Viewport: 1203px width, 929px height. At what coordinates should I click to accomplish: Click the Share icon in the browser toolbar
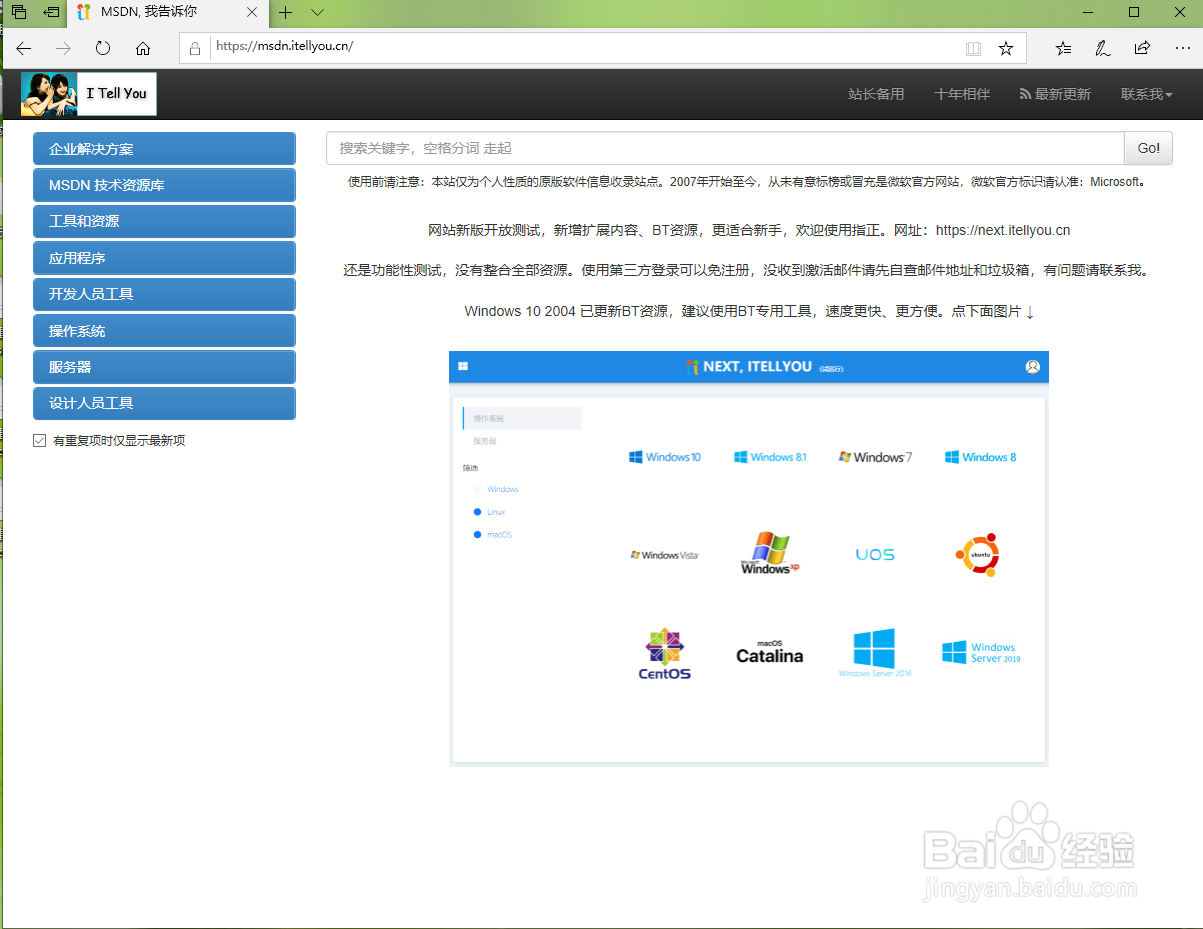[1142, 47]
